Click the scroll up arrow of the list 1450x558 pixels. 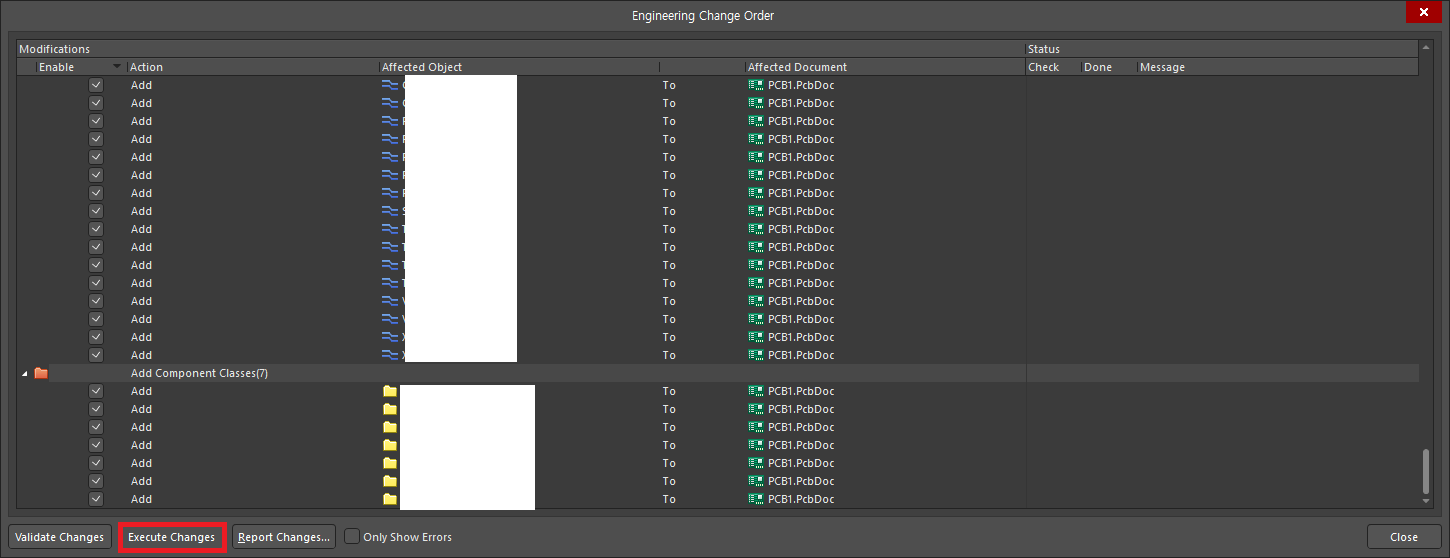pos(1426,48)
